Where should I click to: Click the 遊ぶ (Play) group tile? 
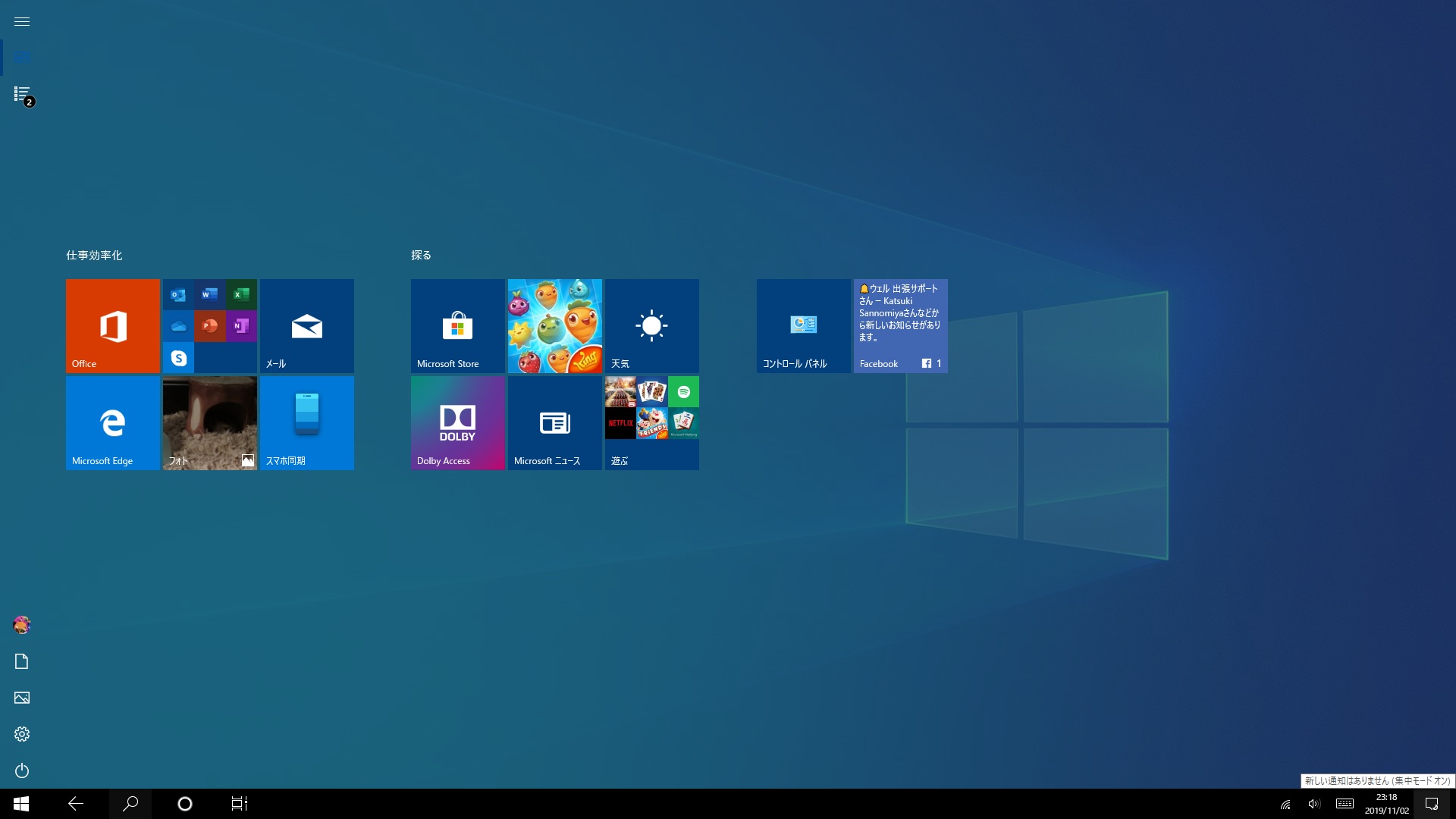click(x=651, y=423)
